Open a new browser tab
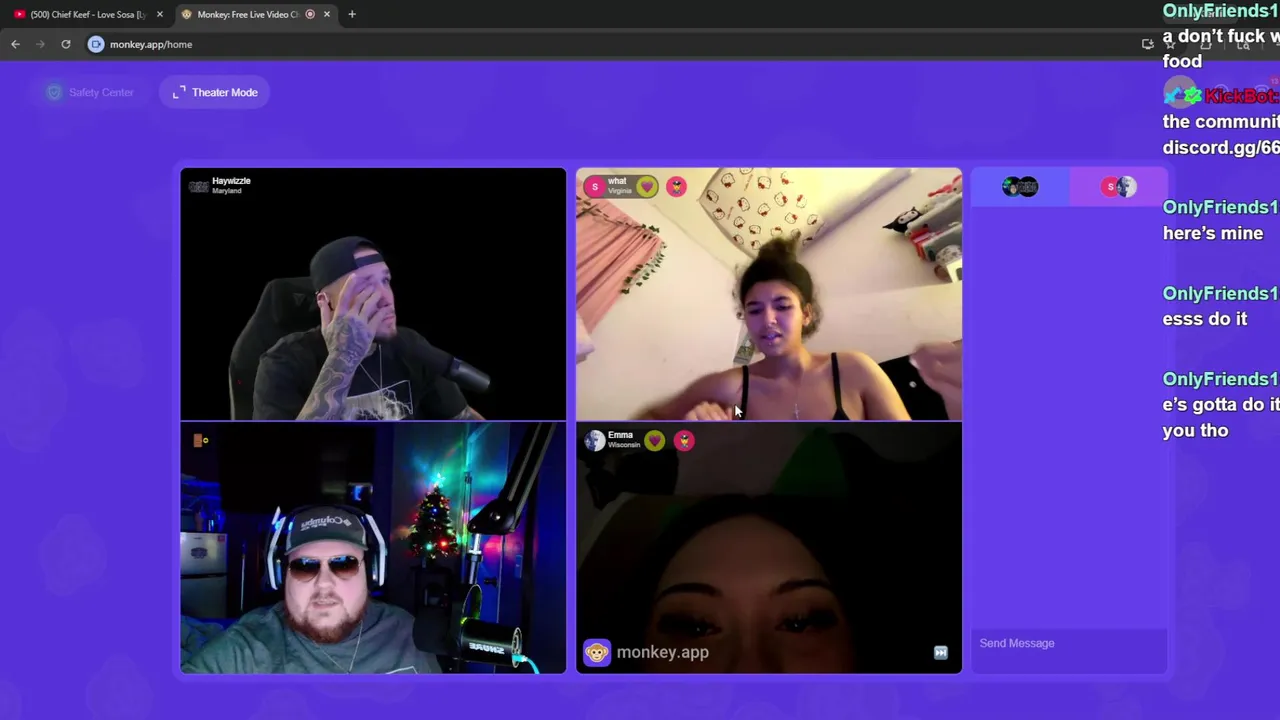This screenshot has width=1280, height=720. click(x=352, y=14)
